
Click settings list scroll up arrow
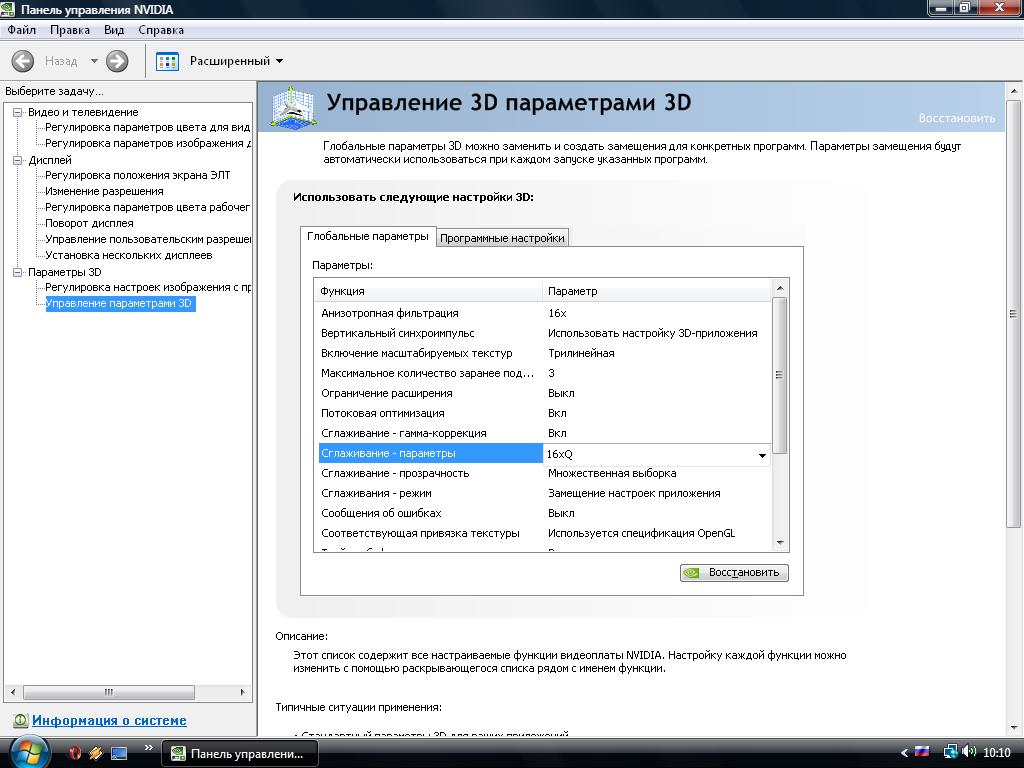point(780,288)
